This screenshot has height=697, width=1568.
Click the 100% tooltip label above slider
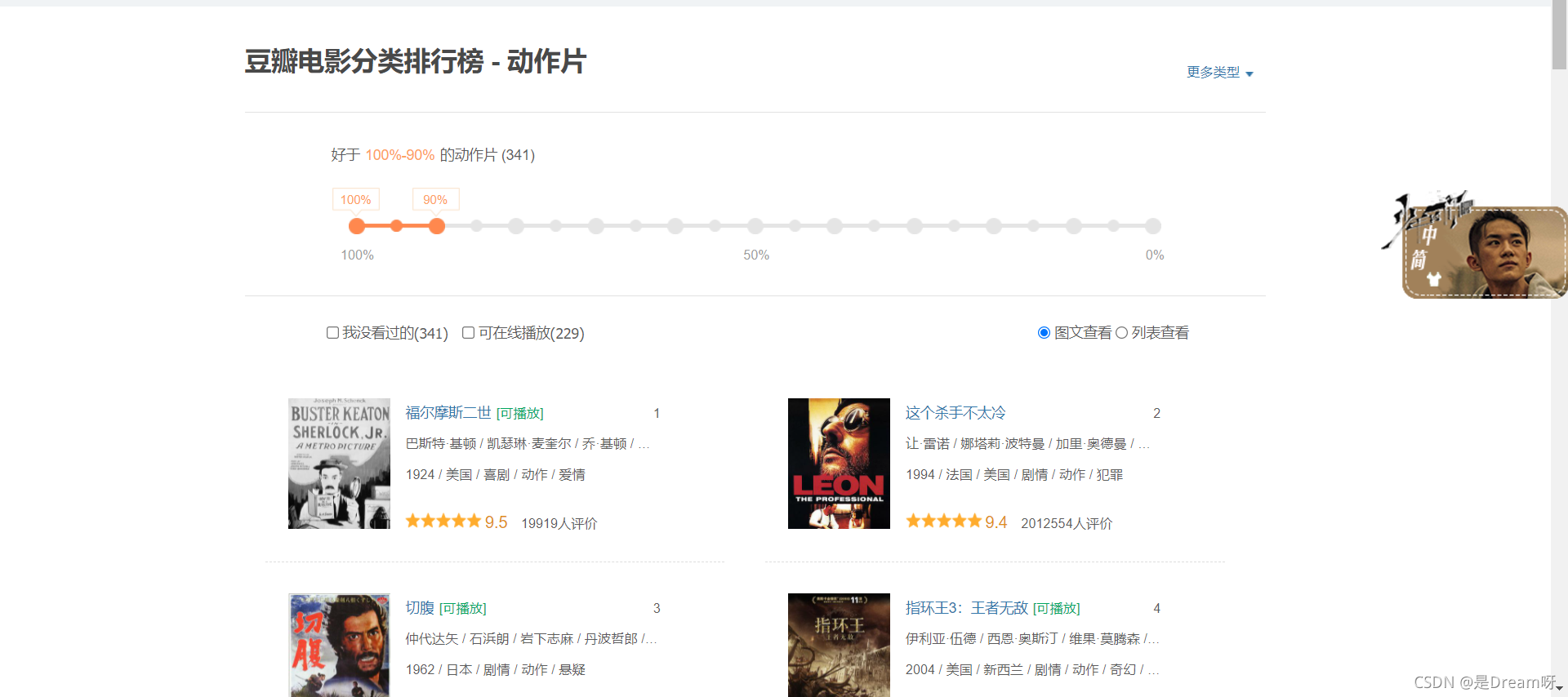pyautogui.click(x=356, y=200)
